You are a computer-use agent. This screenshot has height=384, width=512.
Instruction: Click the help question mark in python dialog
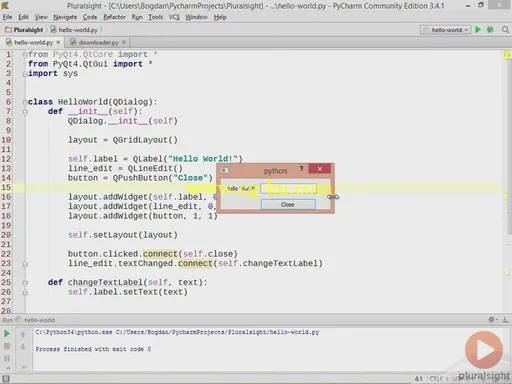301,169
